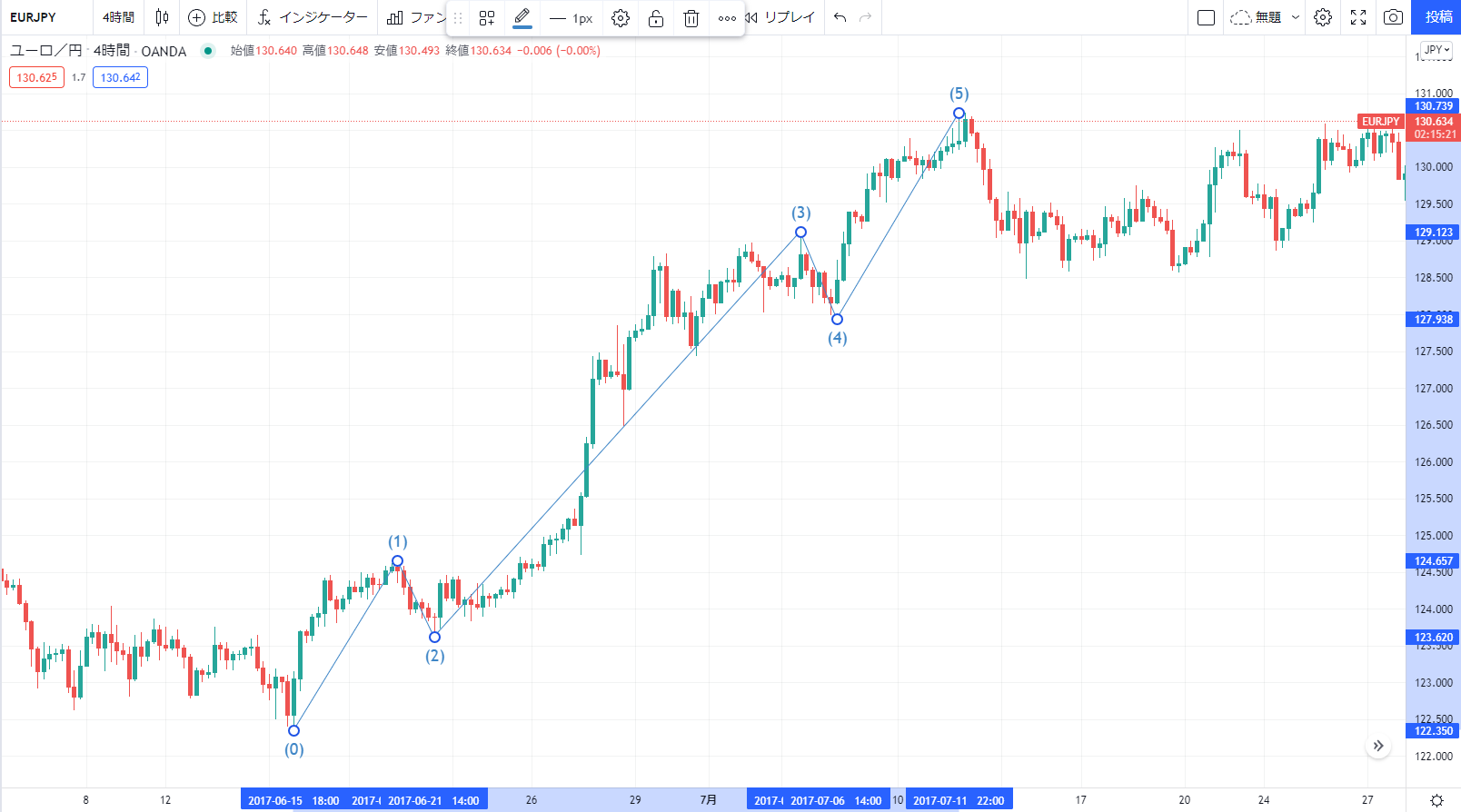Click the 123.620 price axis label
The height and width of the screenshot is (812, 1461).
tap(1434, 638)
